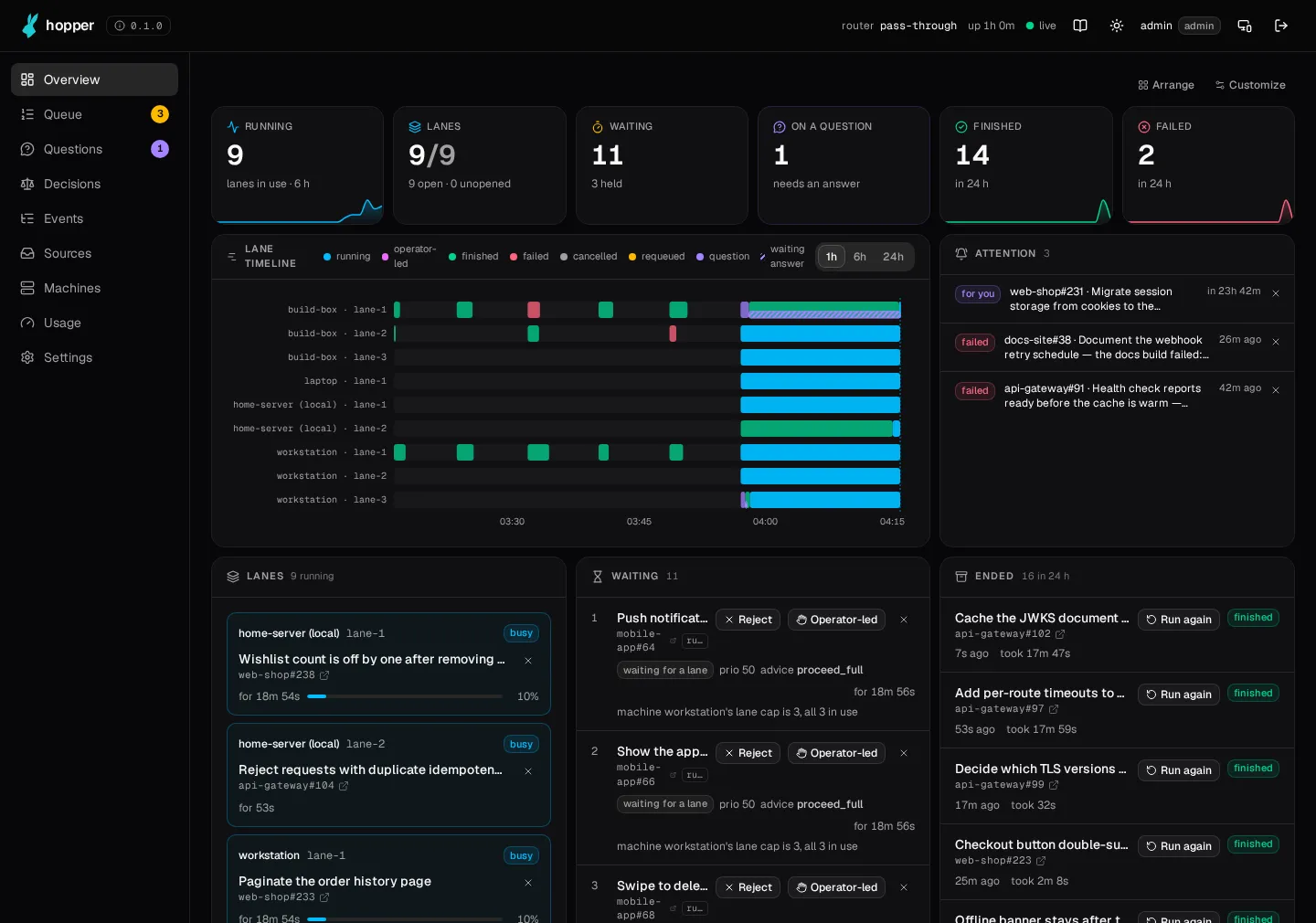Close the Paginate order history job
1316x923 pixels.
pos(528,883)
